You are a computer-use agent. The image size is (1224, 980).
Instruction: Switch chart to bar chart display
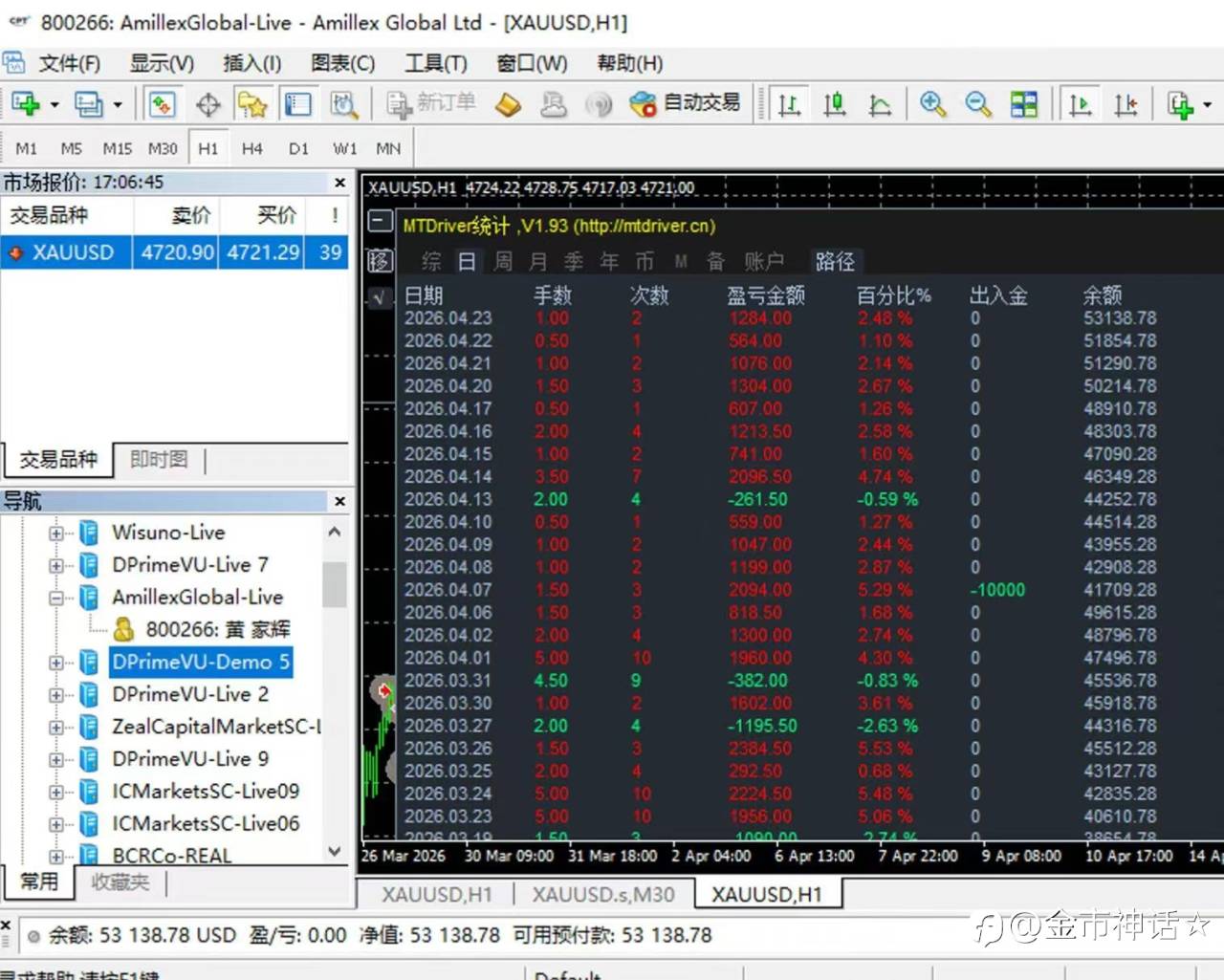coord(789,103)
